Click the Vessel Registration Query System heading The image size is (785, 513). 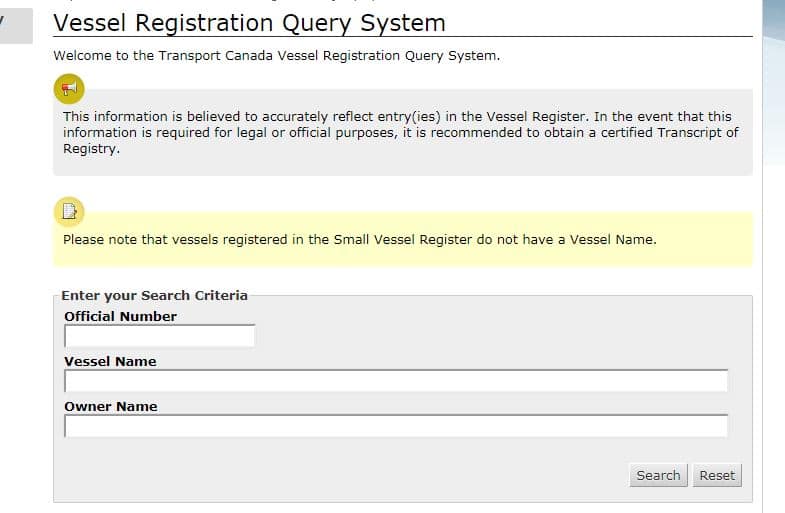[249, 23]
